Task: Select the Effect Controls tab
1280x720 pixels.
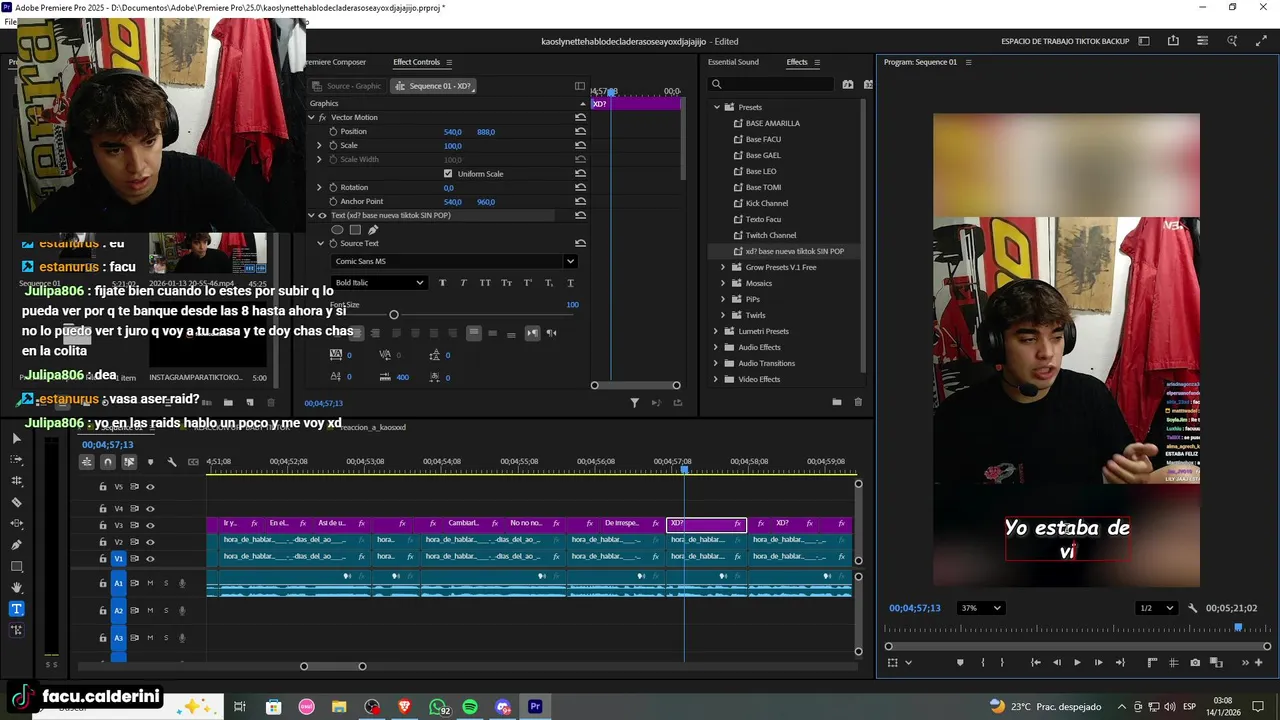Action: pos(416,62)
